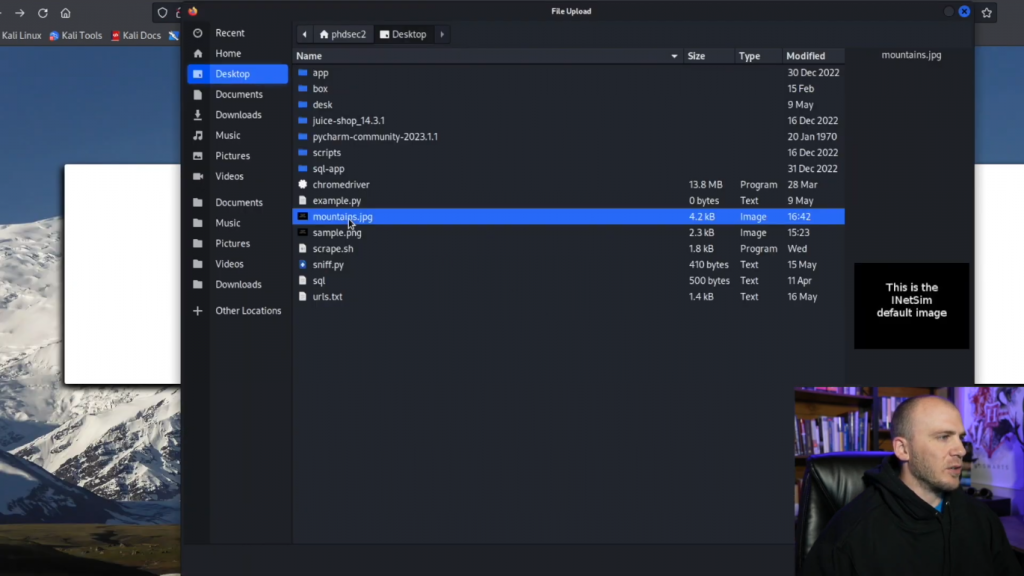This screenshot has width=1024, height=576.
Task: Click the Desktop path bar button
Action: [403, 34]
